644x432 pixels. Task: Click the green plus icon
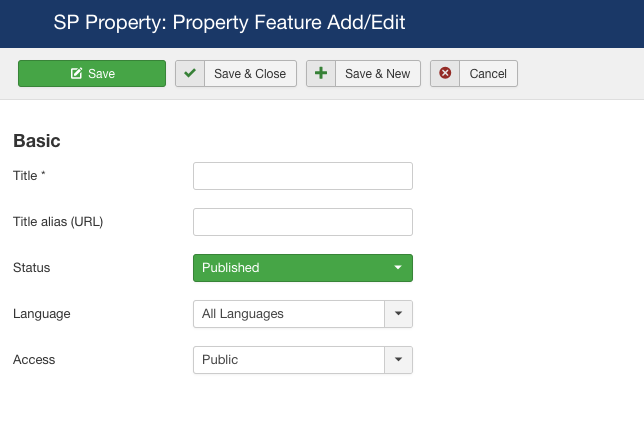[321, 74]
